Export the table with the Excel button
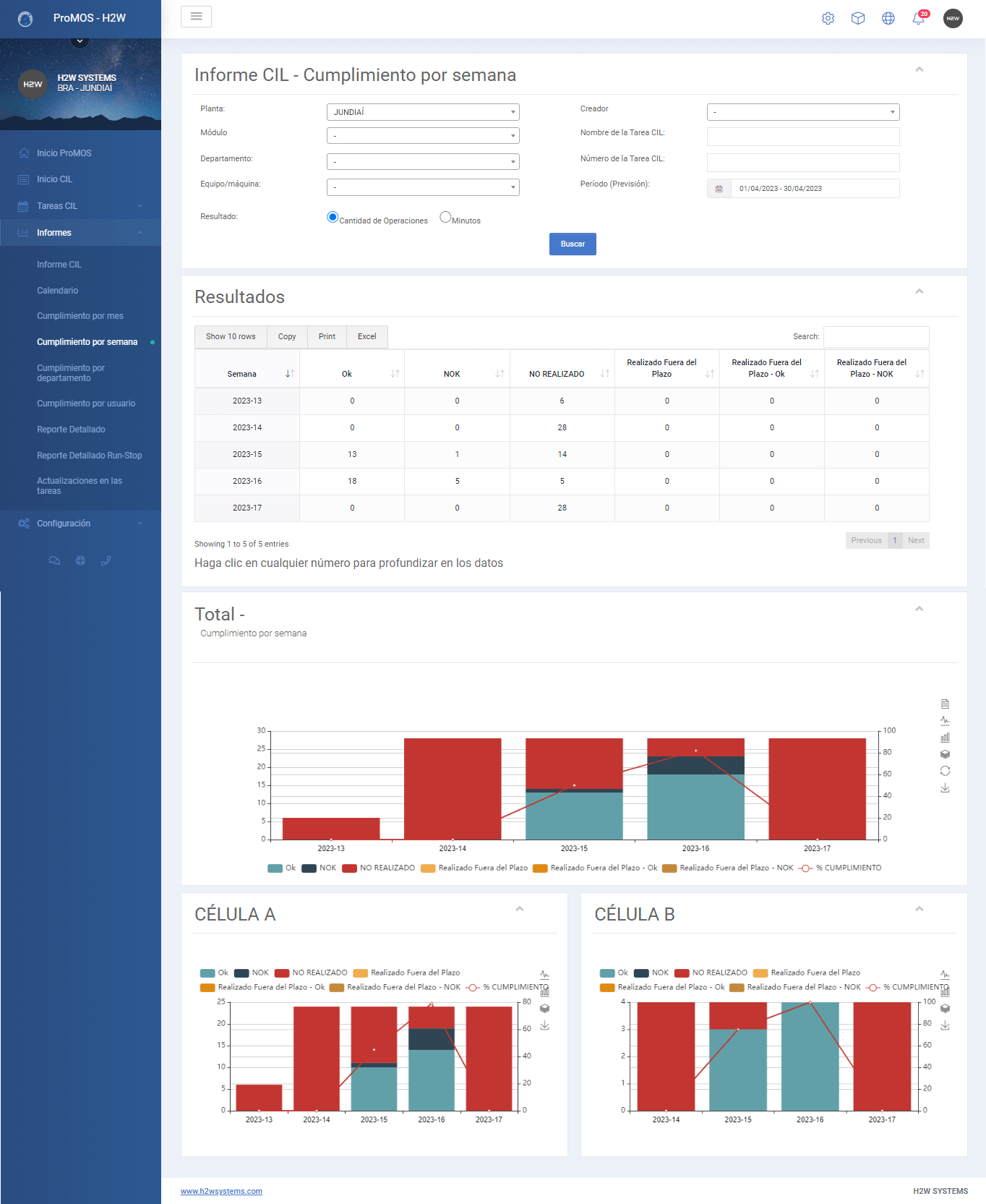This screenshot has width=986, height=1204. [367, 337]
